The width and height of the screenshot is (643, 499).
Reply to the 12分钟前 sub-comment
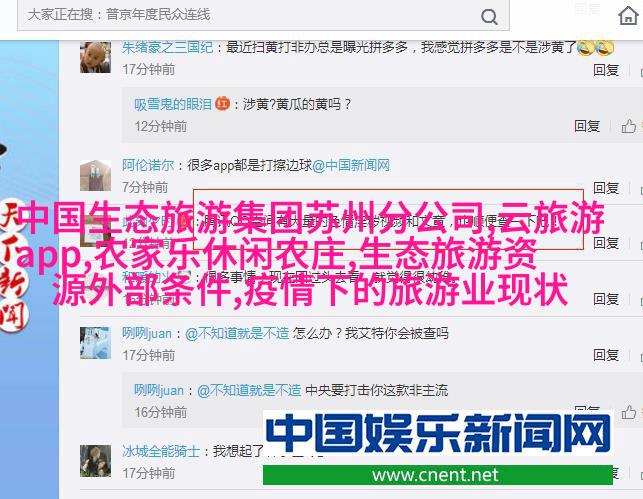coord(587,126)
